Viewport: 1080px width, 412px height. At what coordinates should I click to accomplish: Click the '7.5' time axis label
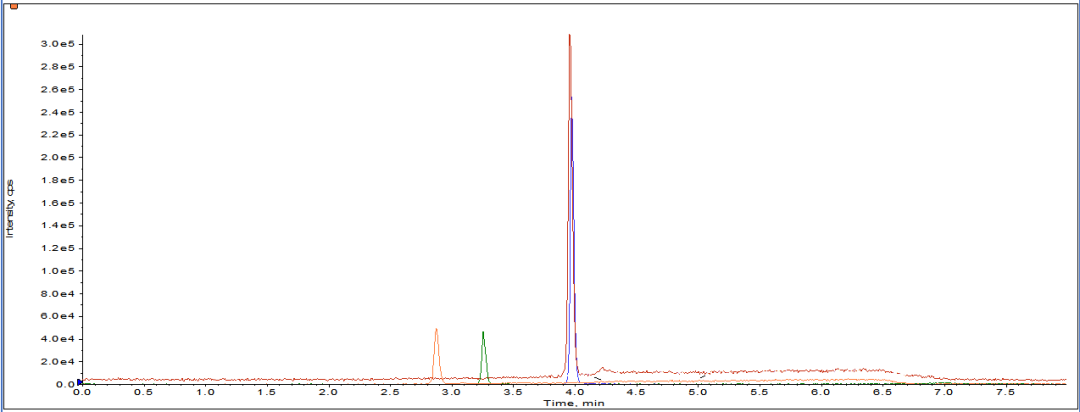(x=1006, y=392)
